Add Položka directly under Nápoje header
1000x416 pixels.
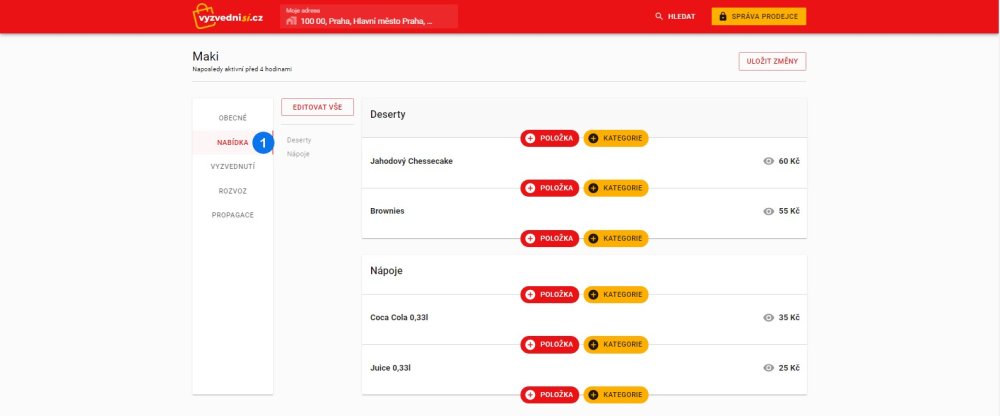pyautogui.click(x=550, y=295)
